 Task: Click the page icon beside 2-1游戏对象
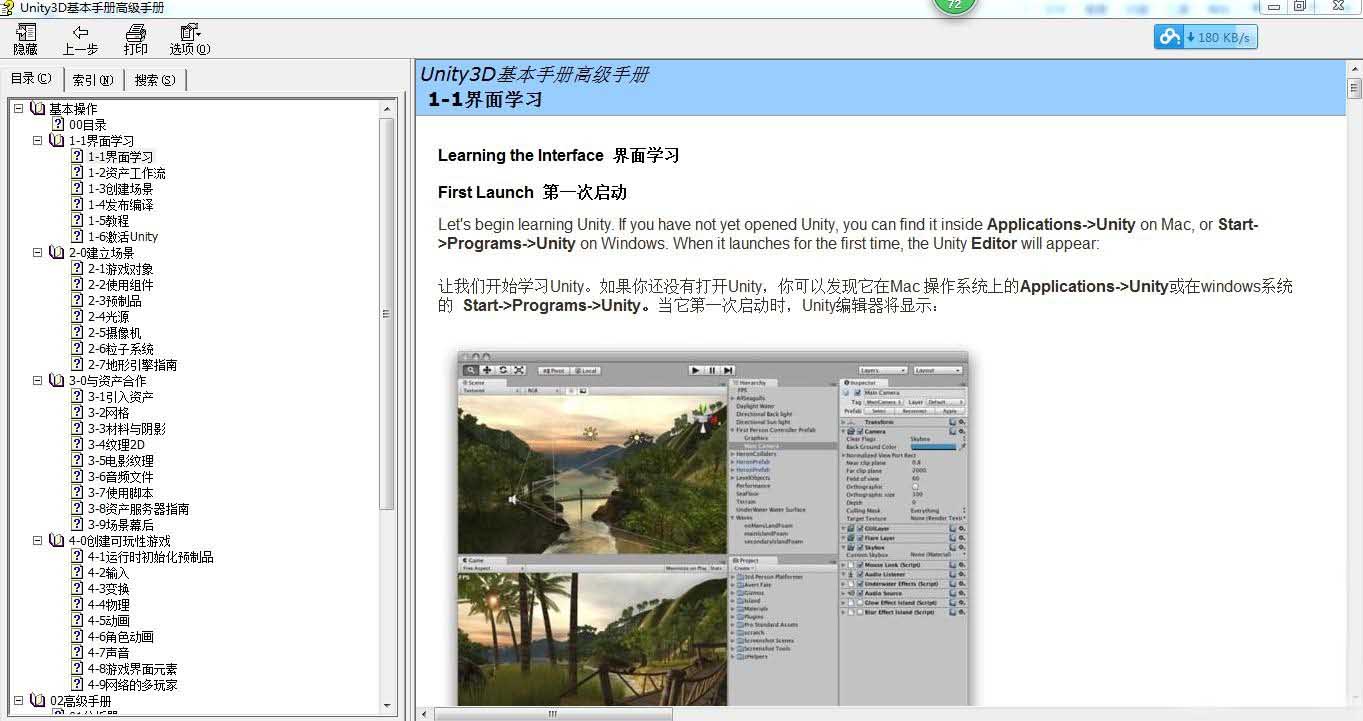tap(77, 268)
